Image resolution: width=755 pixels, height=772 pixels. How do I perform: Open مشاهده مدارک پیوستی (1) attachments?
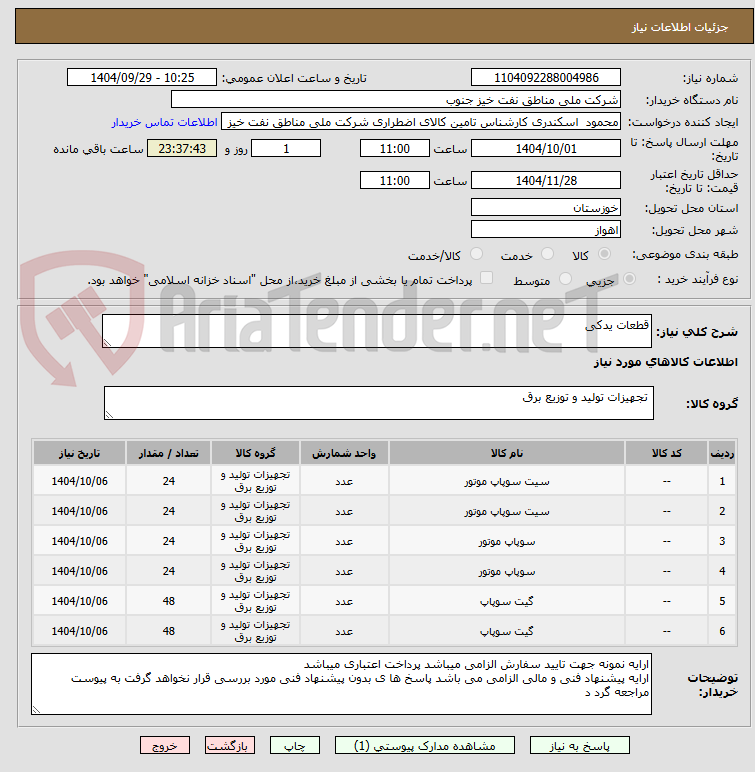coord(425,745)
